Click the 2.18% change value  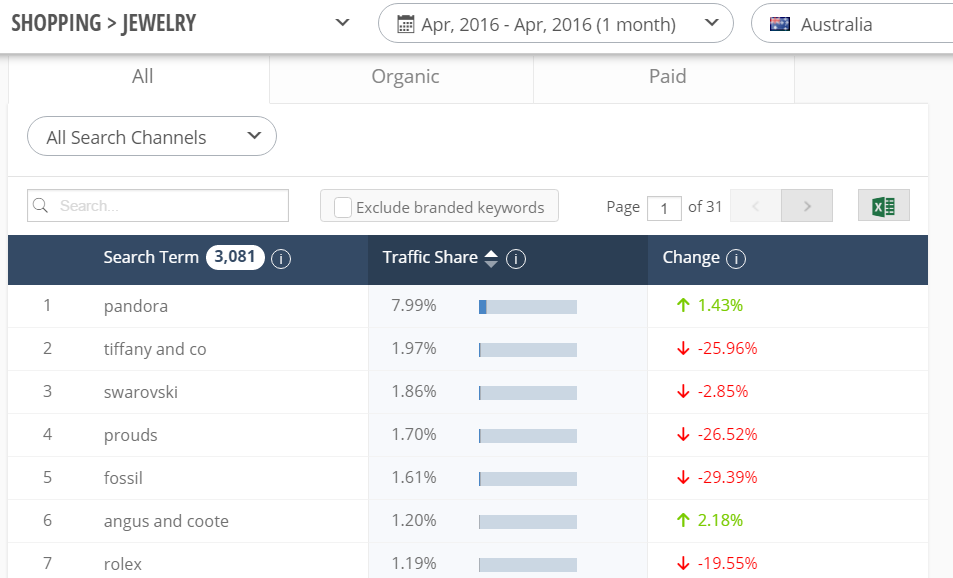(x=720, y=520)
